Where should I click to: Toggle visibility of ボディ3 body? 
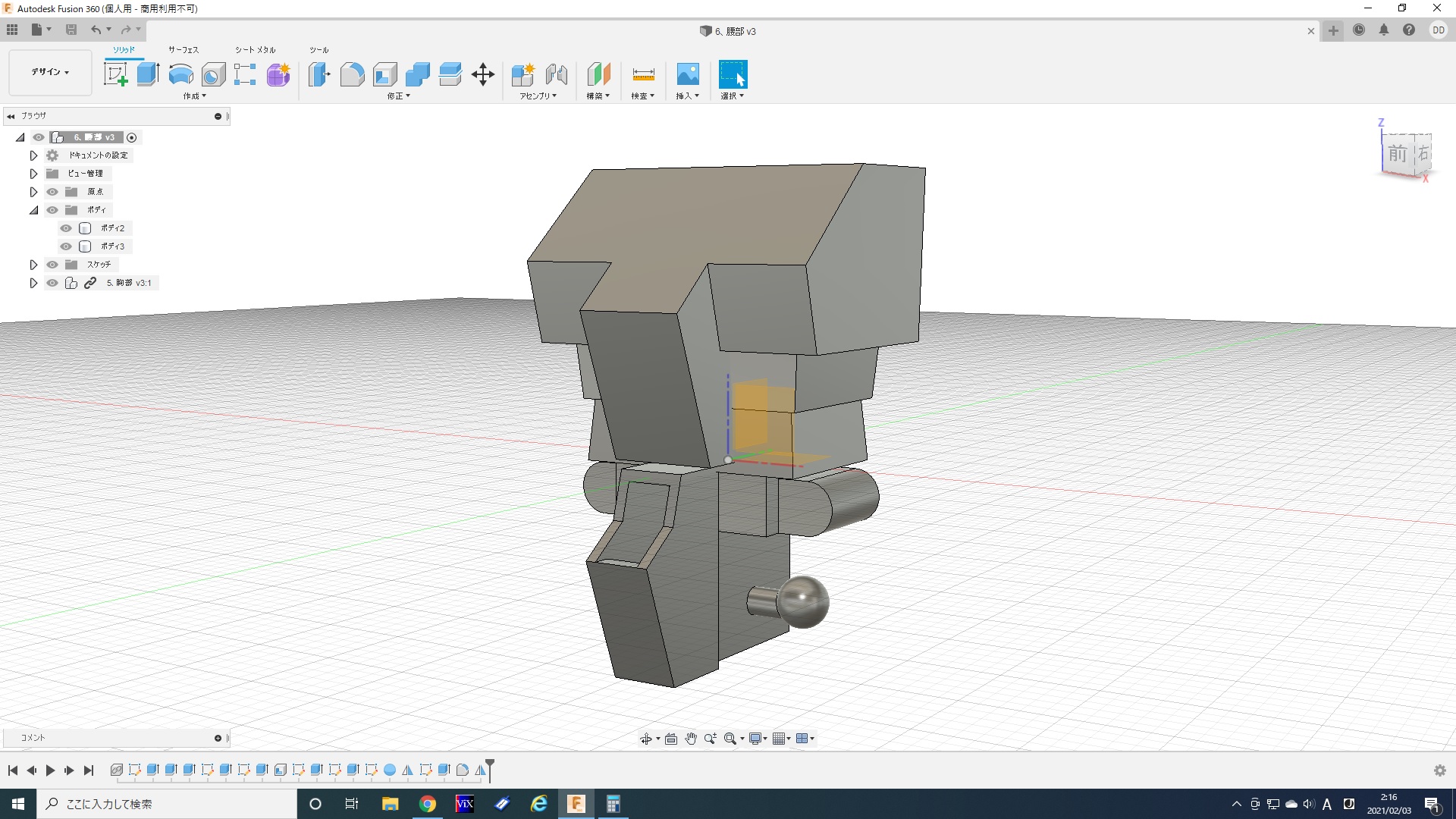pos(66,246)
